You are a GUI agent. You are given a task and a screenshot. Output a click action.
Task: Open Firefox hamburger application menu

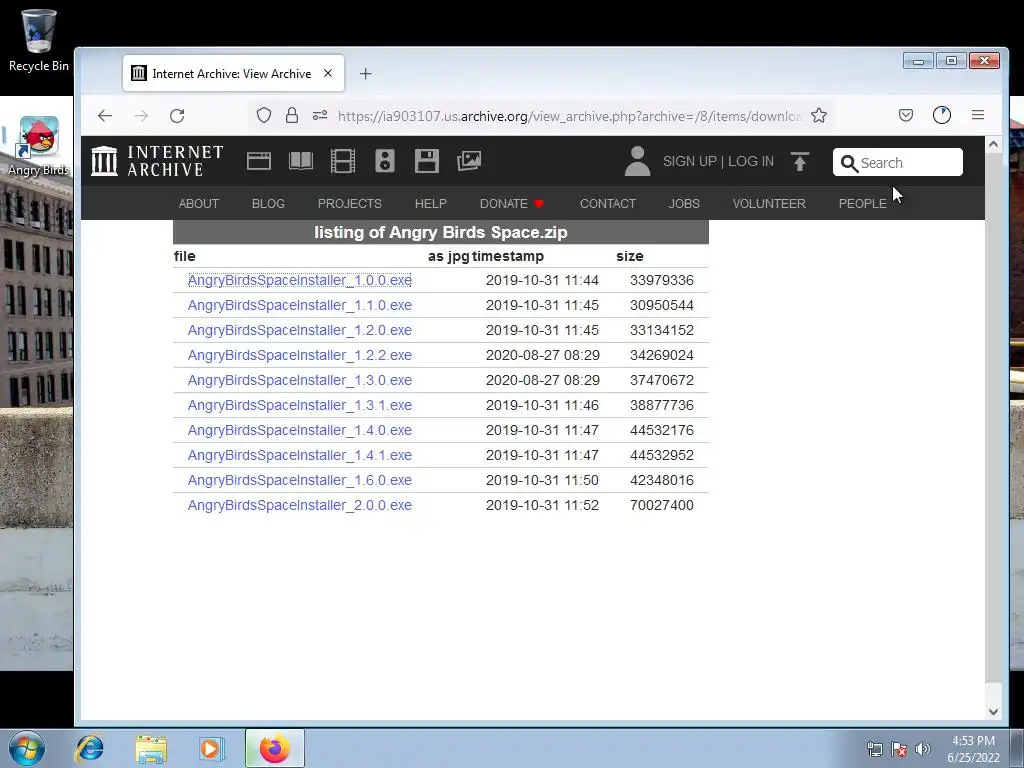click(978, 115)
